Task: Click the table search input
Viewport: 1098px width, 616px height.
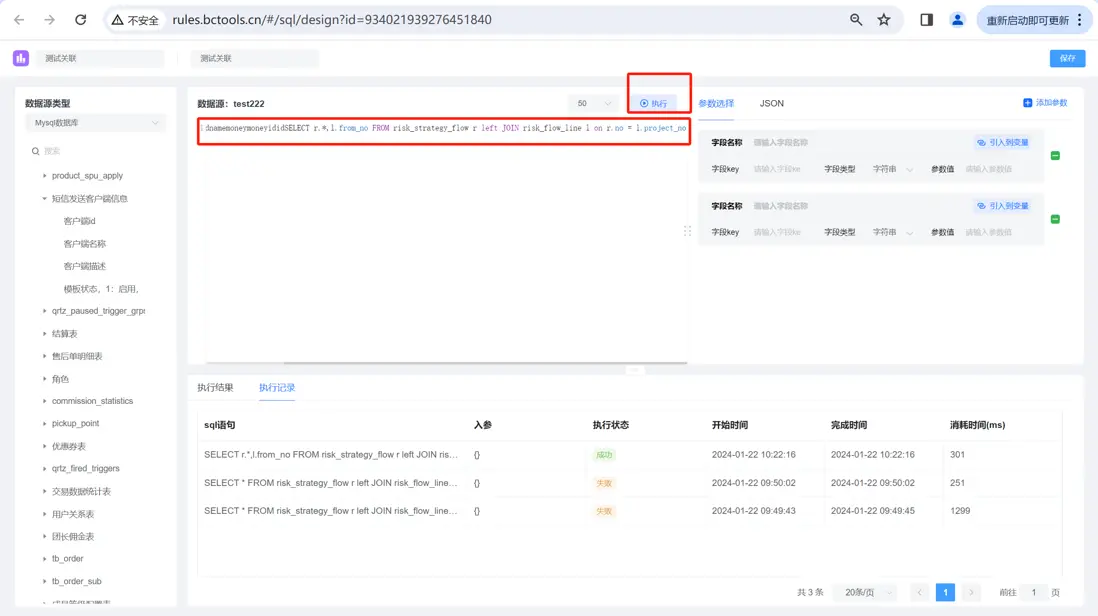Action: [98, 151]
